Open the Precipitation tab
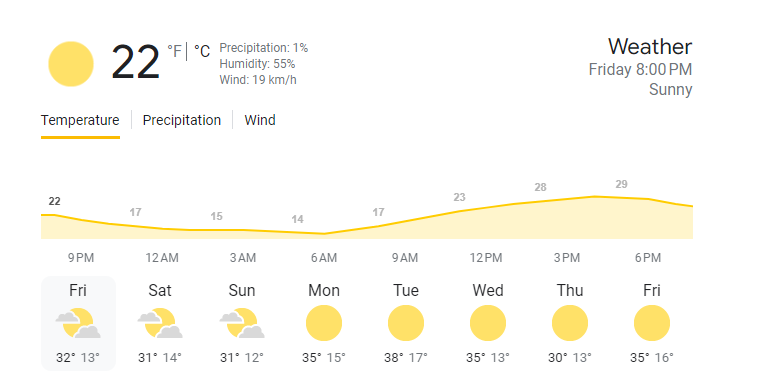Viewport: 763px width, 388px height. (182, 120)
